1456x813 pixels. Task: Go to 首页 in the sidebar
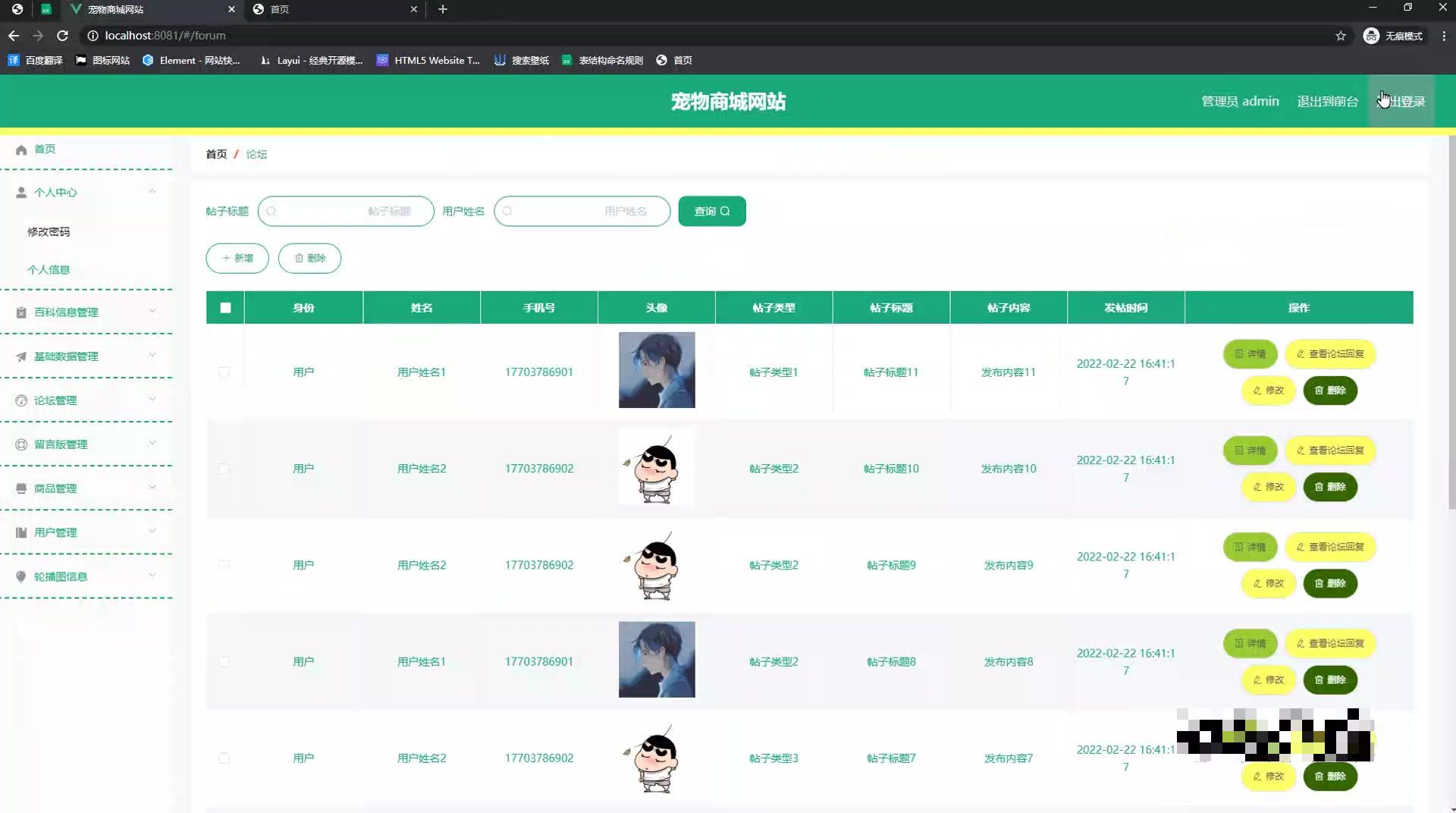pyautogui.click(x=45, y=149)
